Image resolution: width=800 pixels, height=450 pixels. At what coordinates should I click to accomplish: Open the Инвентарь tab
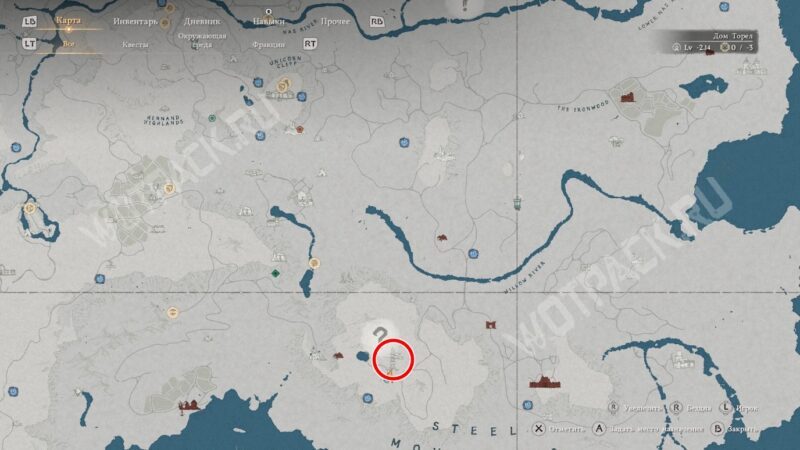(136, 20)
